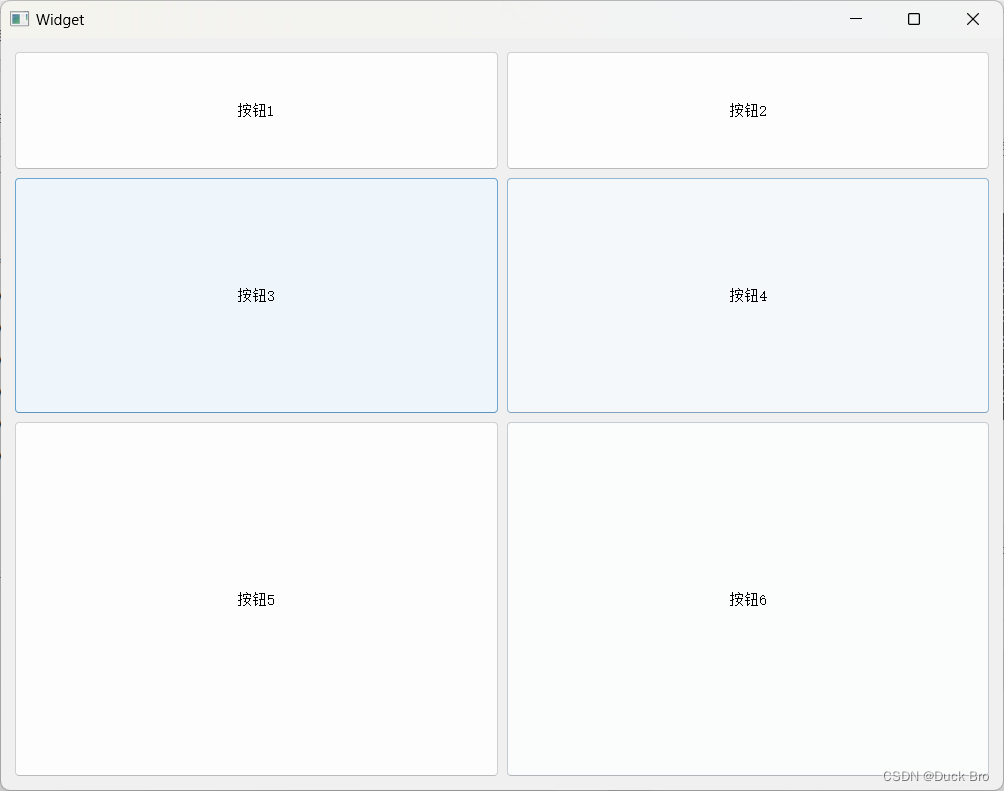Select the top-right button 按钮2
The height and width of the screenshot is (791, 1004).
747,110
